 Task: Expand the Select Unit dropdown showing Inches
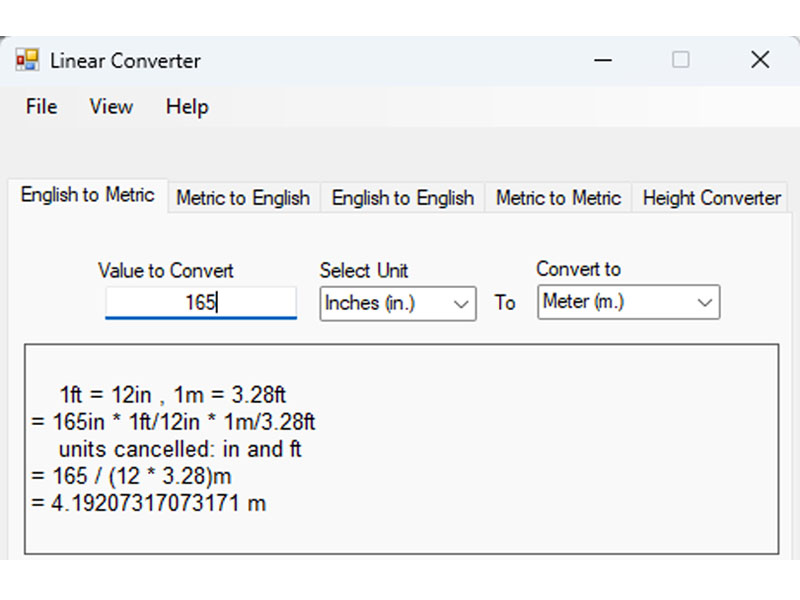(x=397, y=303)
